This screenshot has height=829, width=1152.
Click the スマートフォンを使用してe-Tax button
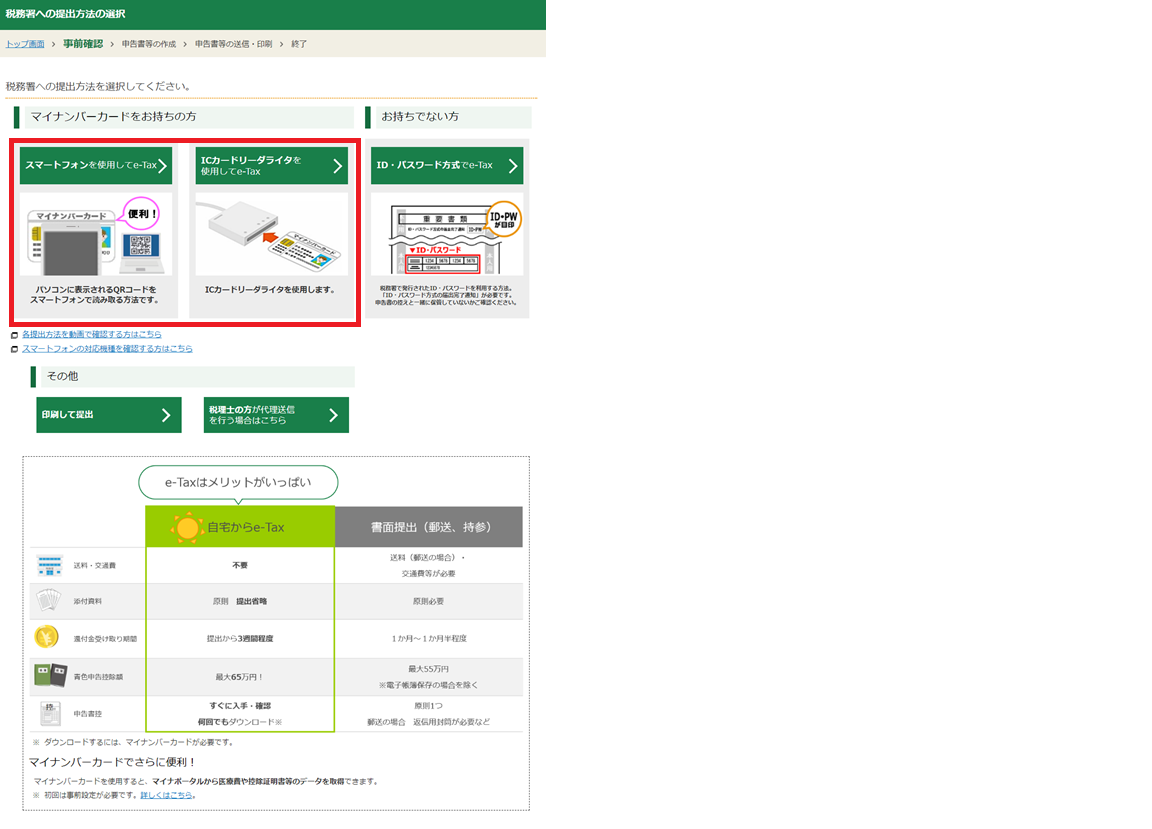coord(96,165)
